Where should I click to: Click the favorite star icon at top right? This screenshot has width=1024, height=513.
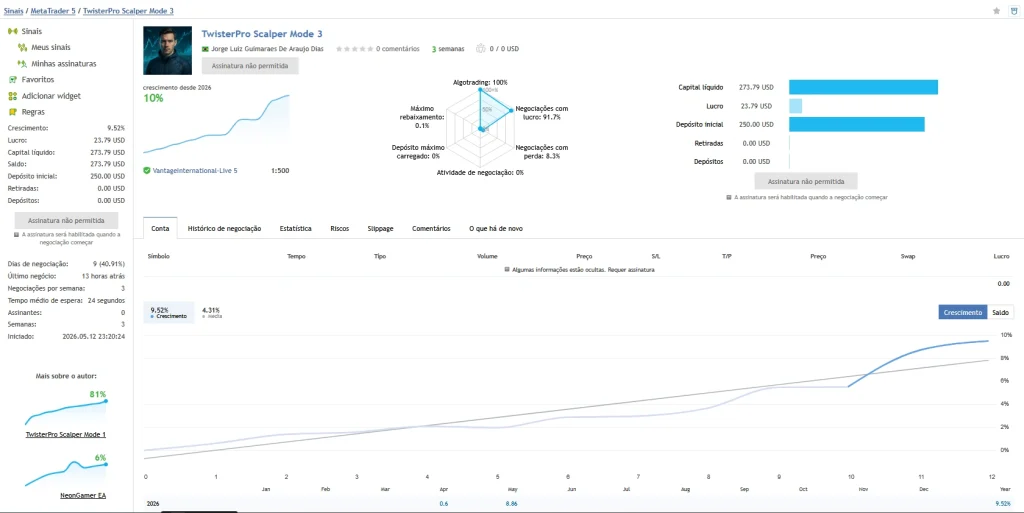pyautogui.click(x=997, y=11)
